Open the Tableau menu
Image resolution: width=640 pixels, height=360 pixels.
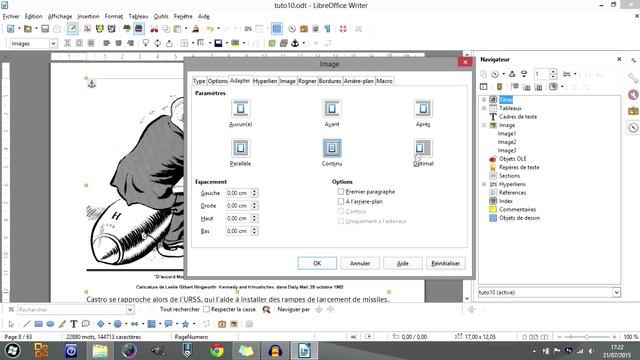(138, 16)
